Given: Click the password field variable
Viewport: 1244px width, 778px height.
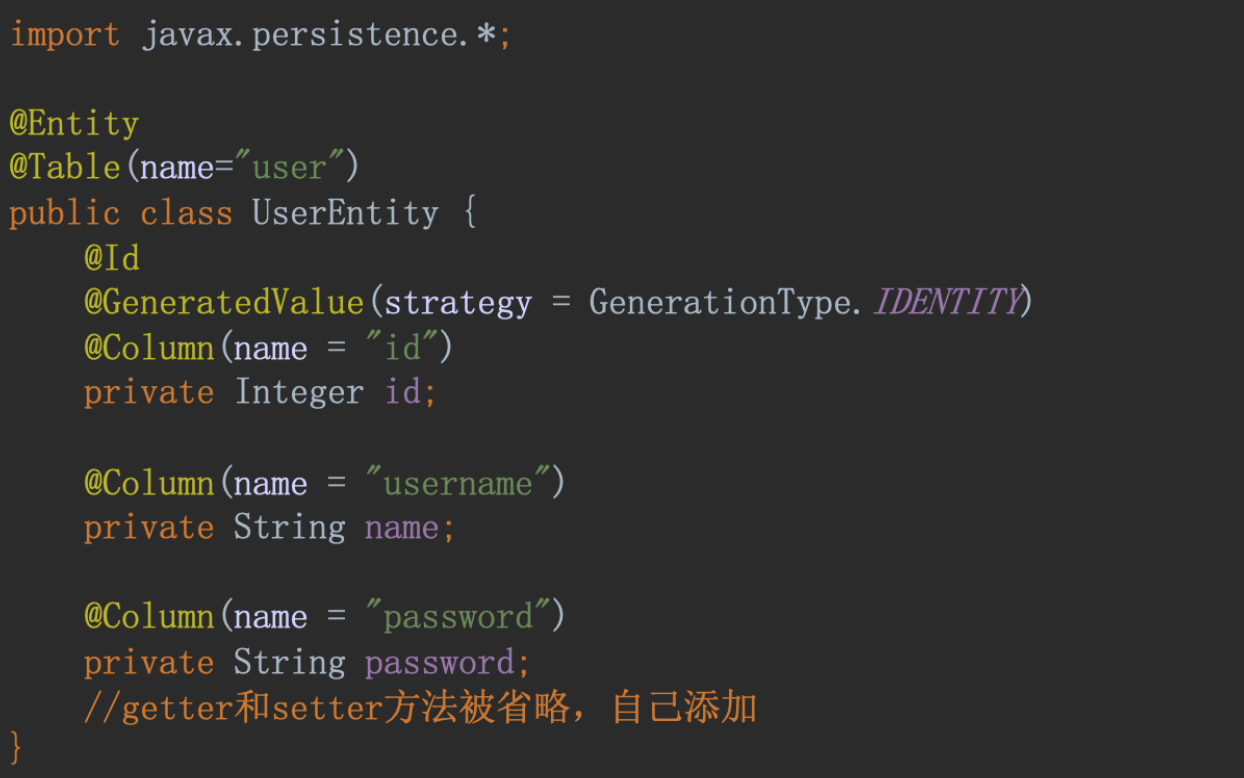Looking at the screenshot, I should pos(439,662).
